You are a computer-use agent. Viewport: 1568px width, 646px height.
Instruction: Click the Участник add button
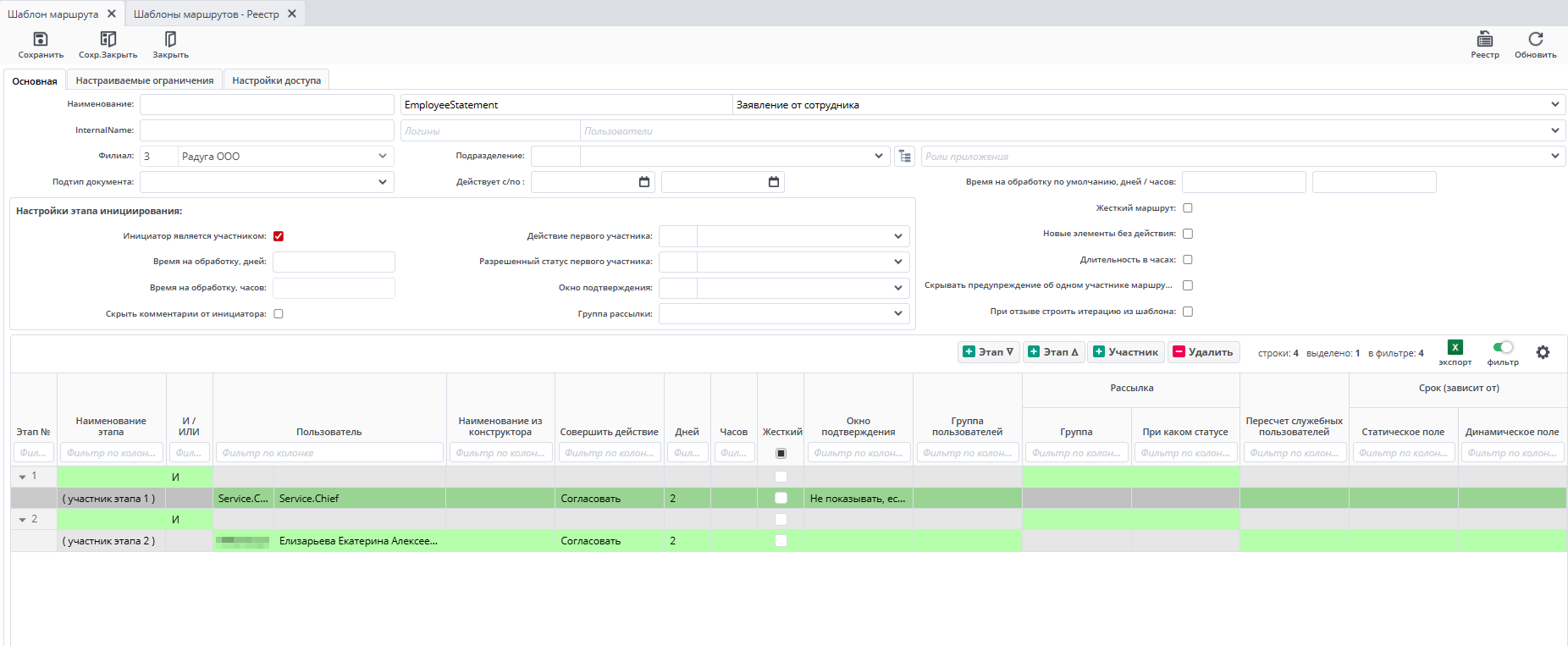(1125, 352)
